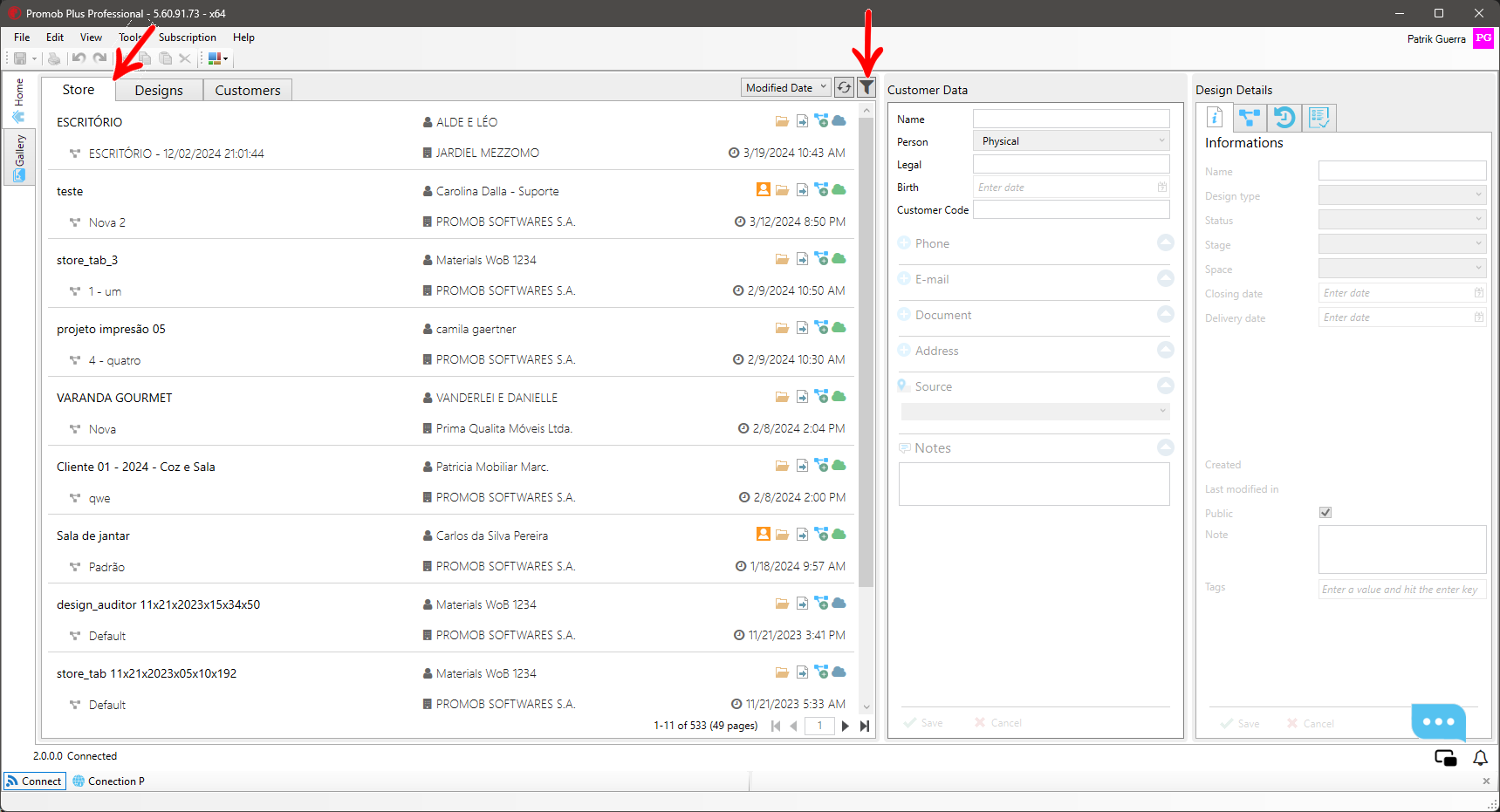Open the Modified Date sort dropdown
Viewport: 1500px width, 812px height.
[785, 87]
